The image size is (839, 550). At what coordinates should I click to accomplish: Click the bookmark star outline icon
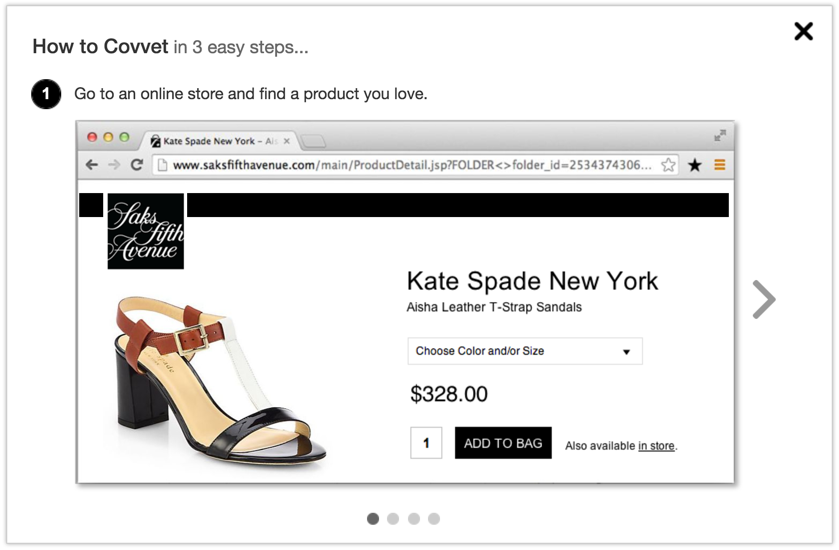click(669, 165)
